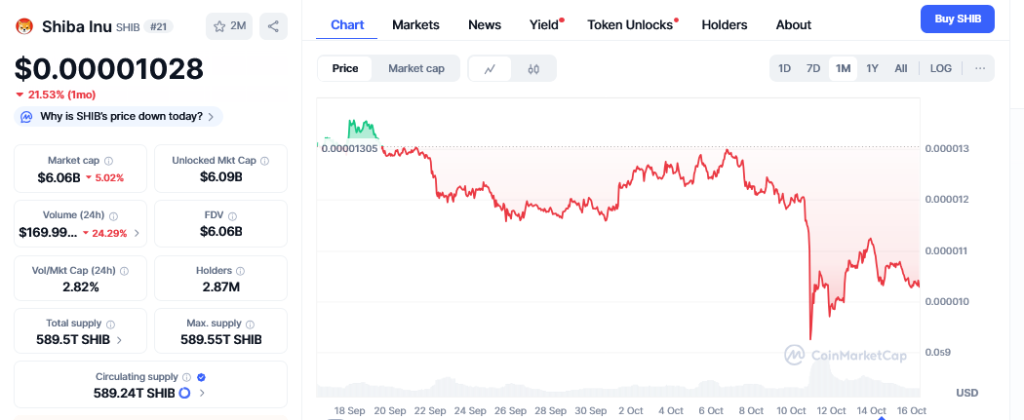Switch to candlestick chart icon

[533, 69]
